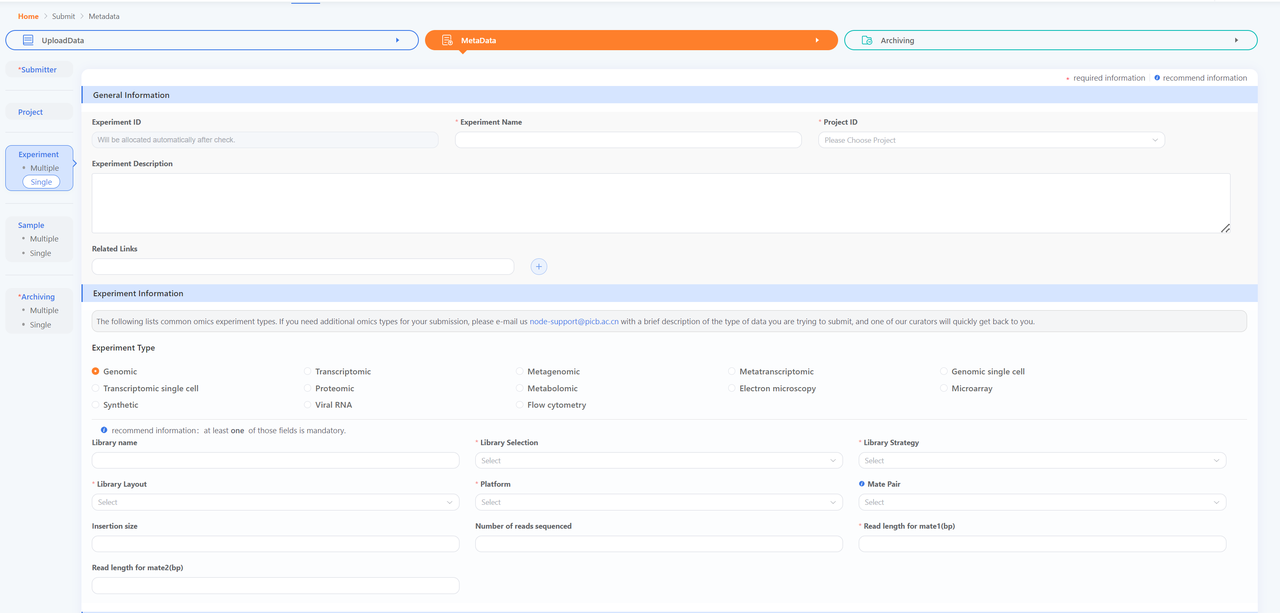This screenshot has width=1280, height=613.
Task: Select Viral RNA experiment type
Action: tap(308, 405)
